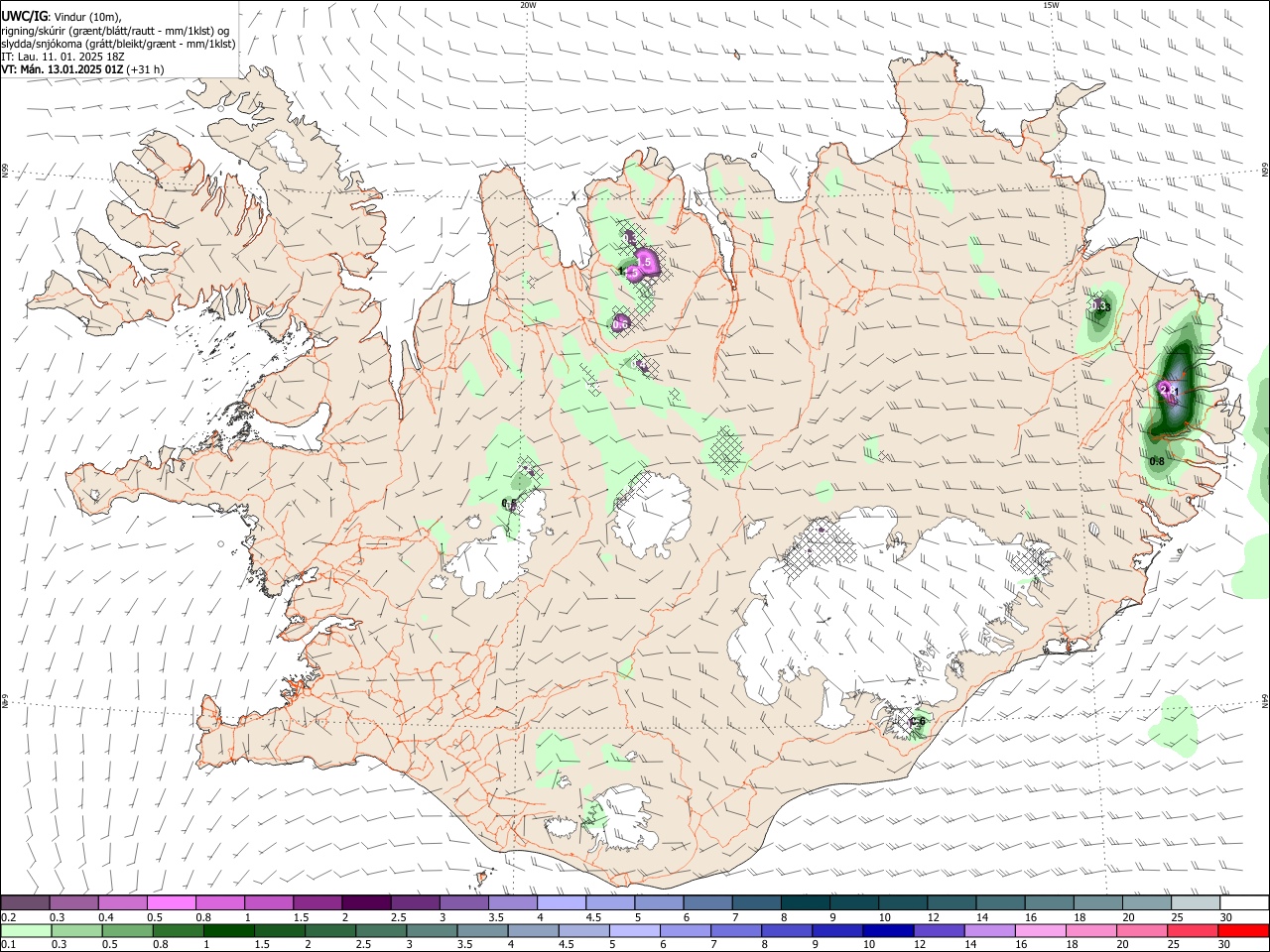Select the dark blue swatch labeled 10
The width and height of the screenshot is (1270, 952).
click(x=886, y=930)
